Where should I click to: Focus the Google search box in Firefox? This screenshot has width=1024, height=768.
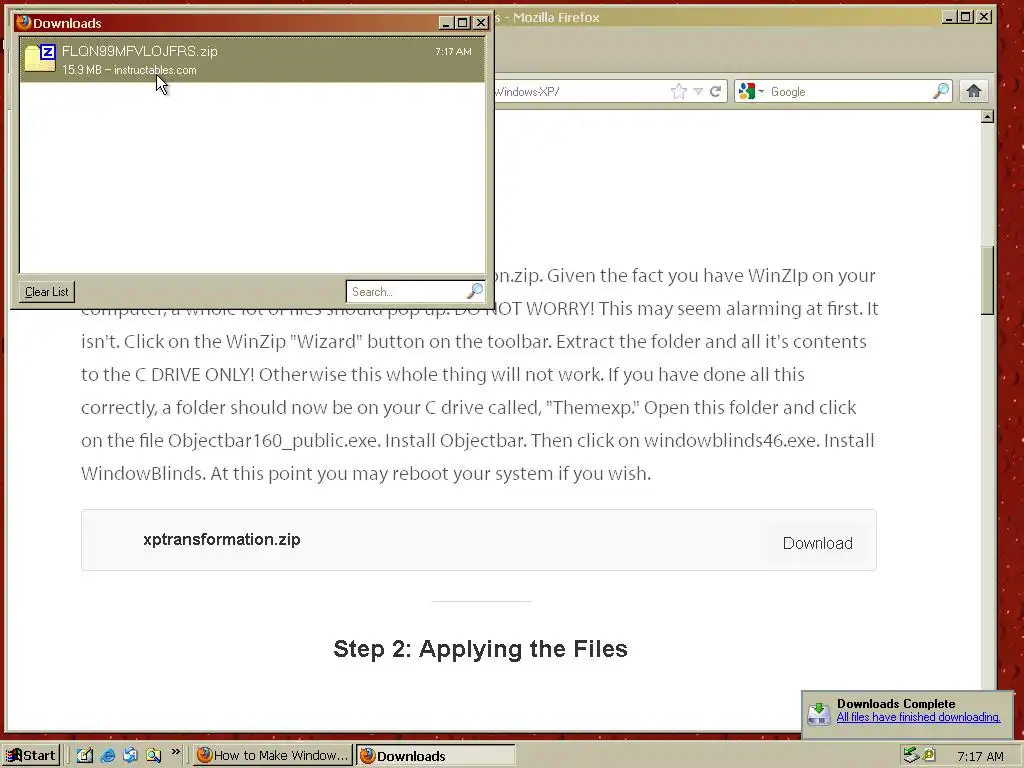pyautogui.click(x=849, y=91)
